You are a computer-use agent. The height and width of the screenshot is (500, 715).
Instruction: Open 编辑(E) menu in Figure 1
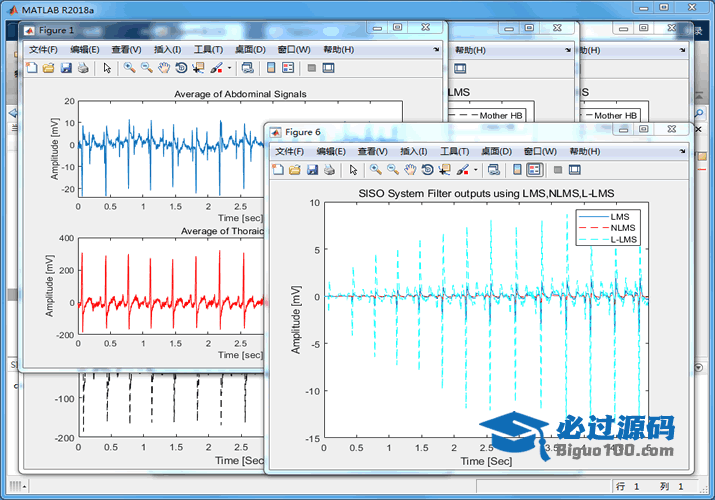[85, 50]
